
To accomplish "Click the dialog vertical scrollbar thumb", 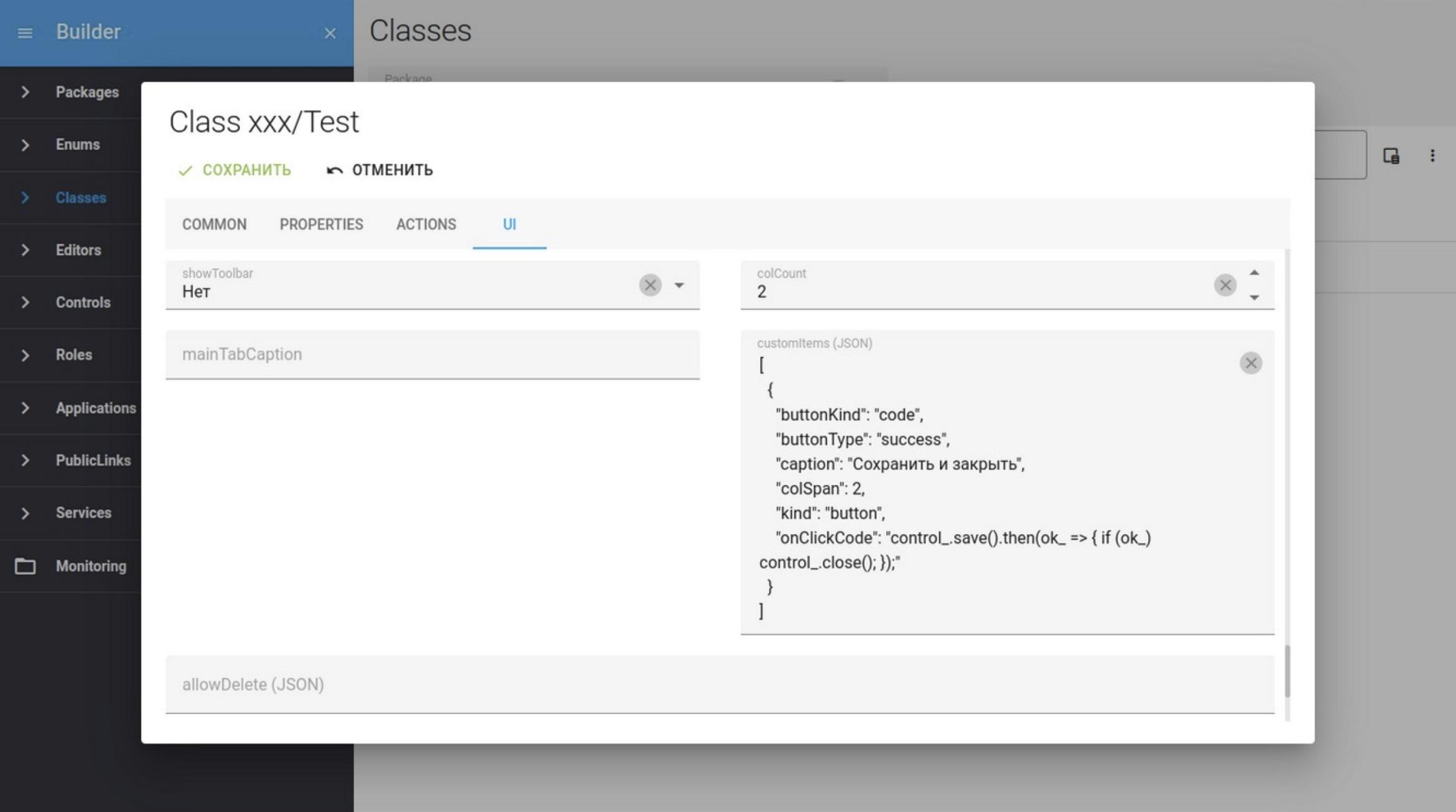I will [x=1287, y=671].
